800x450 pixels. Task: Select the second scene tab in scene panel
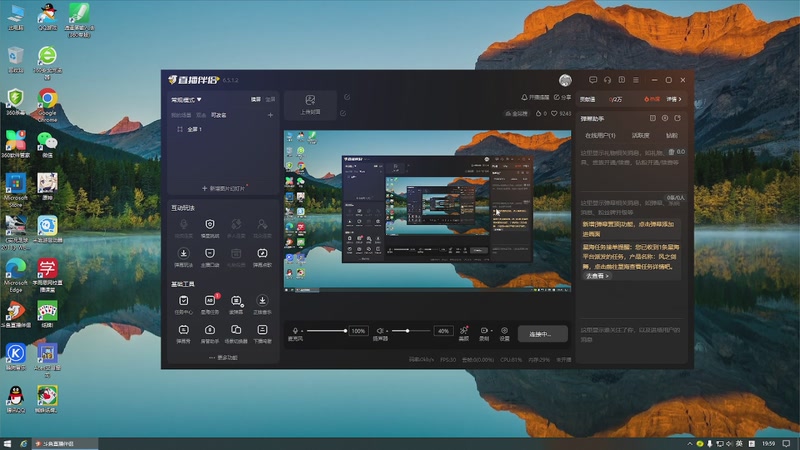(201, 115)
